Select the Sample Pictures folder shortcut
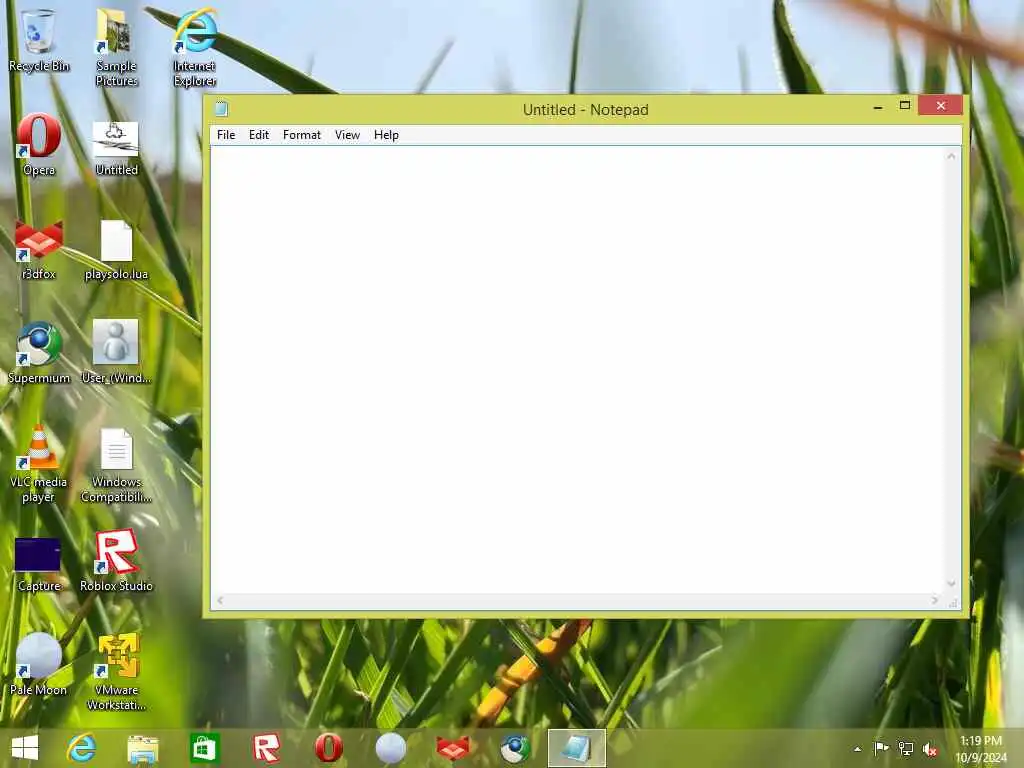 coord(116,48)
